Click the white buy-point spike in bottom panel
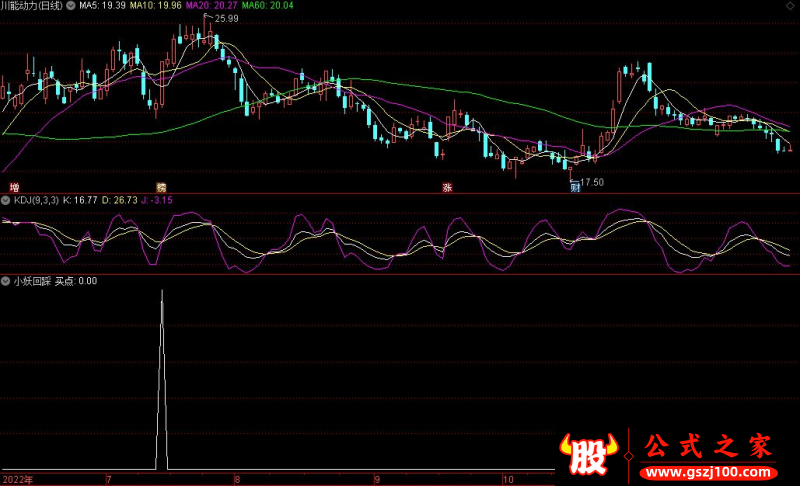Viewport: 800px width, 486px height. pyautogui.click(x=162, y=380)
